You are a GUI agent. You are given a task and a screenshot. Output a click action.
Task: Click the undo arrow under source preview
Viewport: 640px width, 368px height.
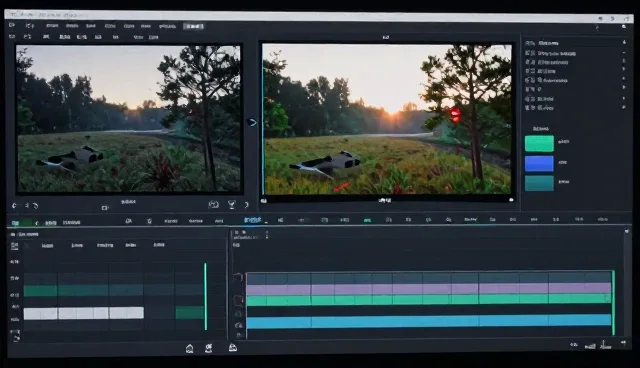[x=14, y=206]
